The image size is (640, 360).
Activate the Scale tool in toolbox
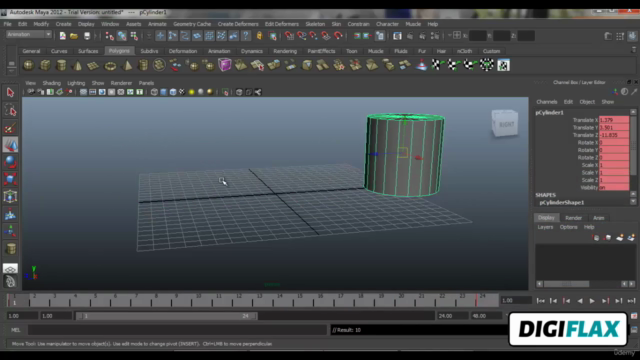10,179
